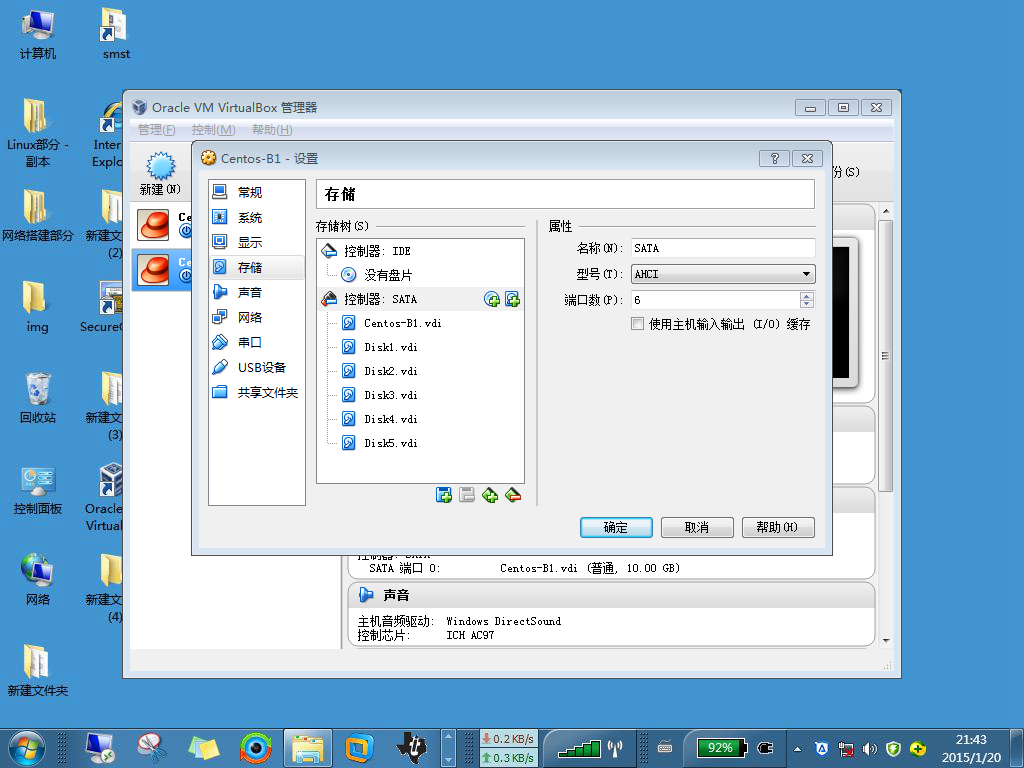This screenshot has height=768, width=1024.
Task: Open the 控制(M) menu in VirtualBox
Action: click(x=214, y=129)
